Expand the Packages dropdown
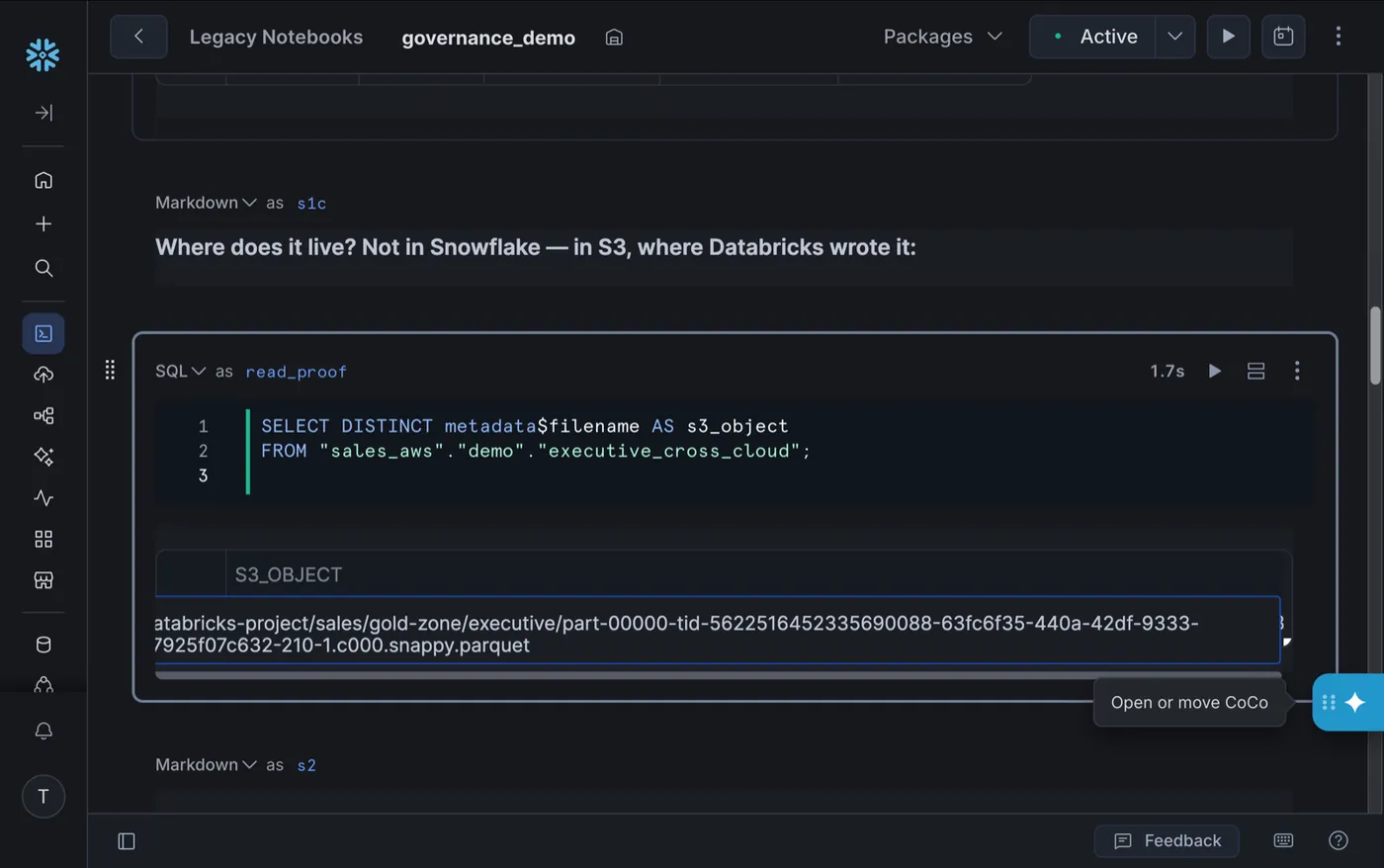The height and width of the screenshot is (868, 1384). [942, 37]
